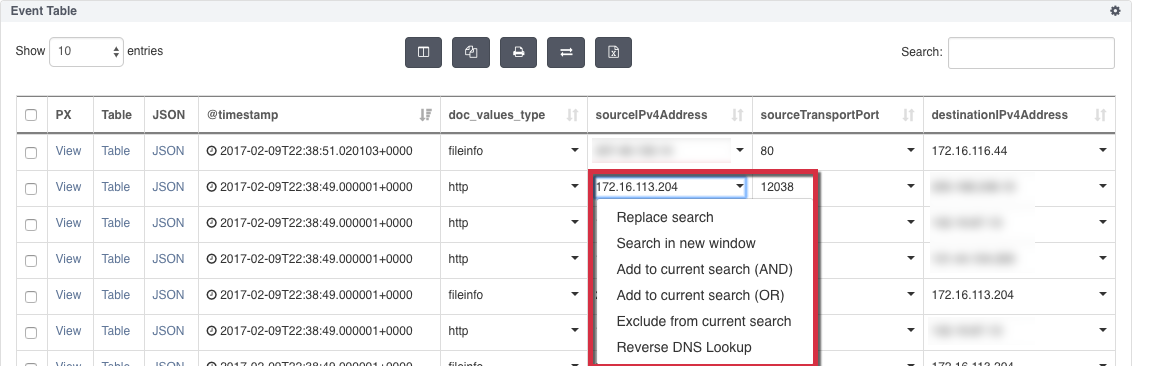Click the Event Table panel title

(43, 11)
